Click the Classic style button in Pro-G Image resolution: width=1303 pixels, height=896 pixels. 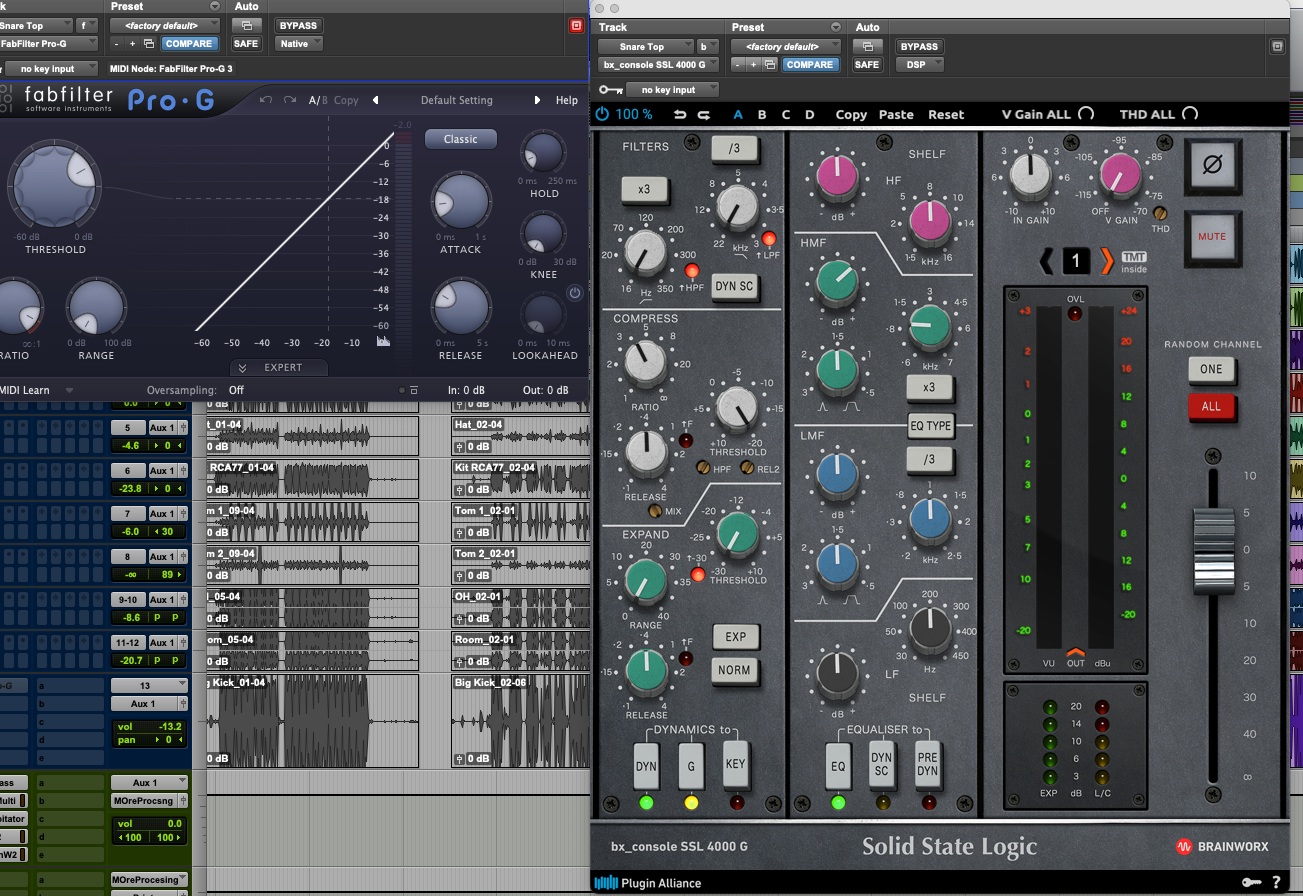coord(461,139)
